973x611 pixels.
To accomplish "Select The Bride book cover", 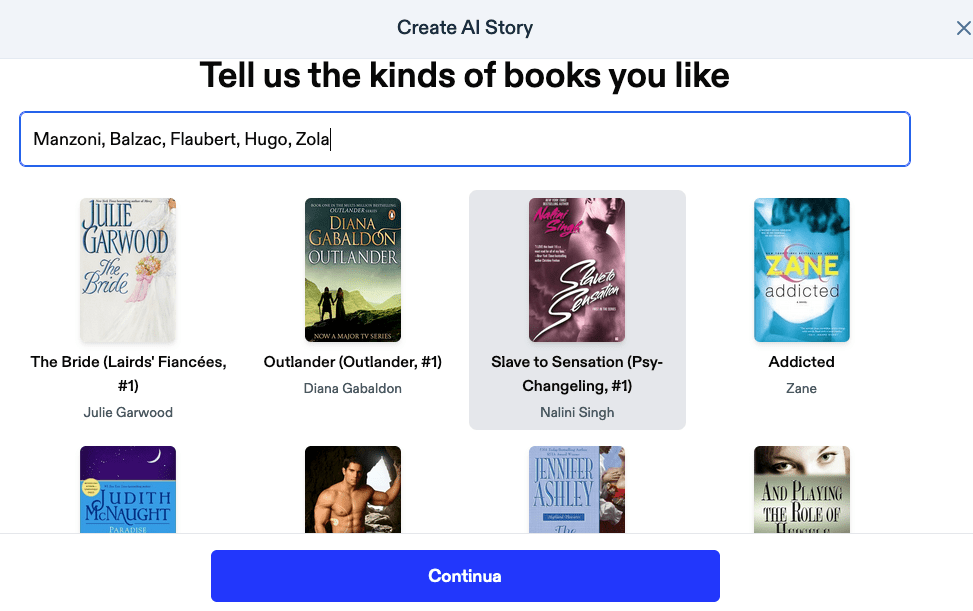I will [x=128, y=270].
